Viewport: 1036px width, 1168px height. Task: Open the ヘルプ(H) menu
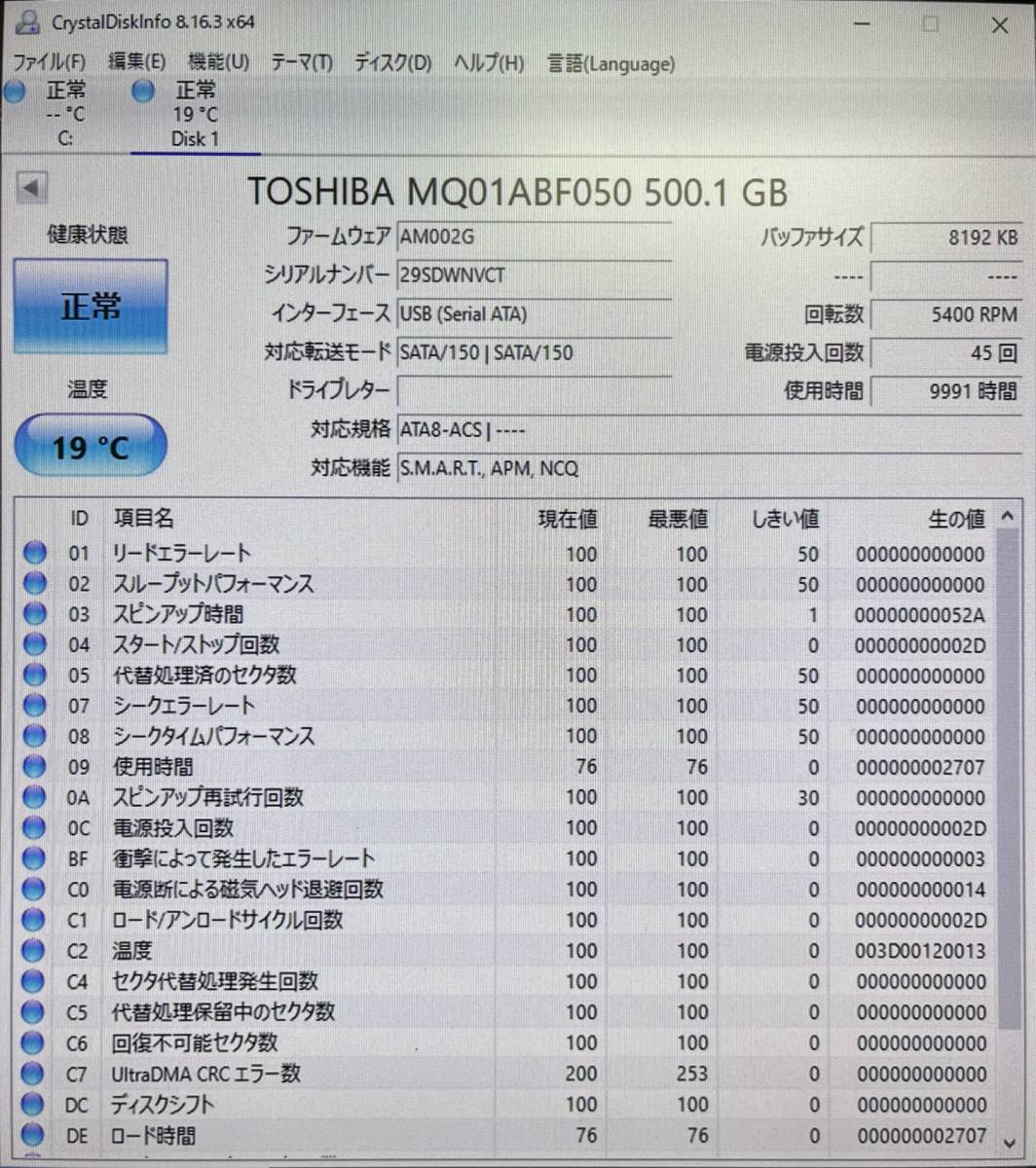pos(489,63)
